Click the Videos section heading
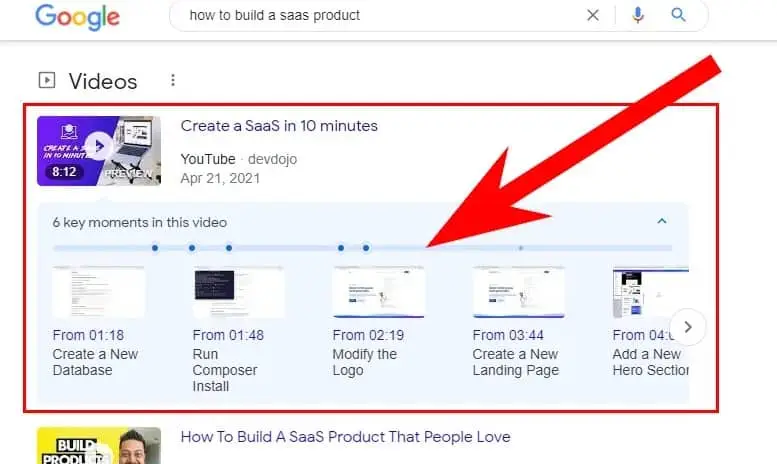Screen dimensions: 777x464 point(103,81)
